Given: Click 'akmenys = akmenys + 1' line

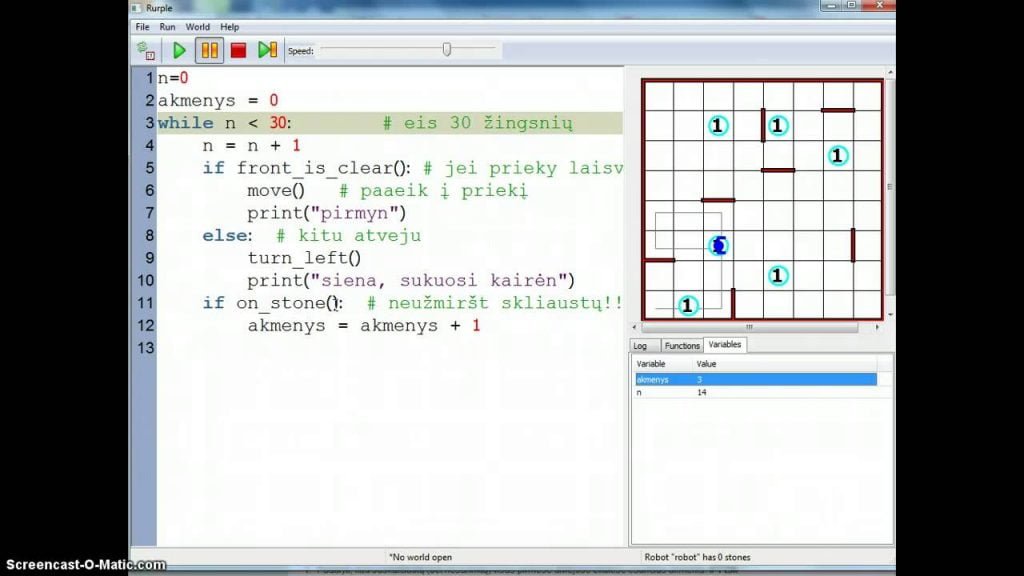Looking at the screenshot, I should tap(364, 325).
